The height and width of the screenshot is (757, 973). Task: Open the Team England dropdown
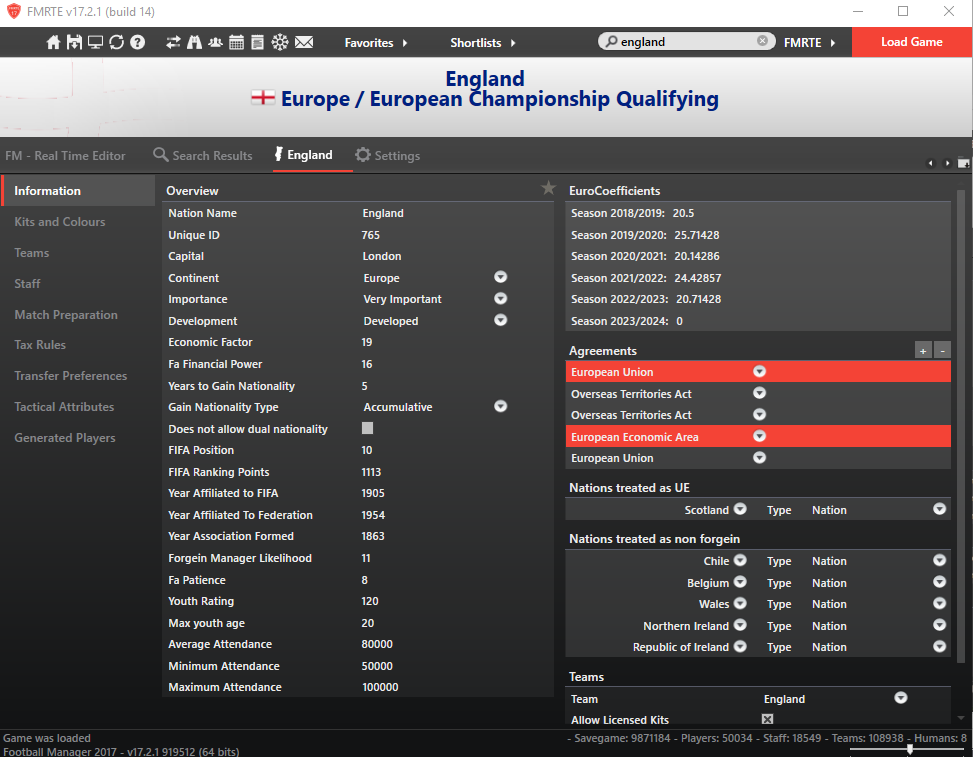(x=901, y=698)
